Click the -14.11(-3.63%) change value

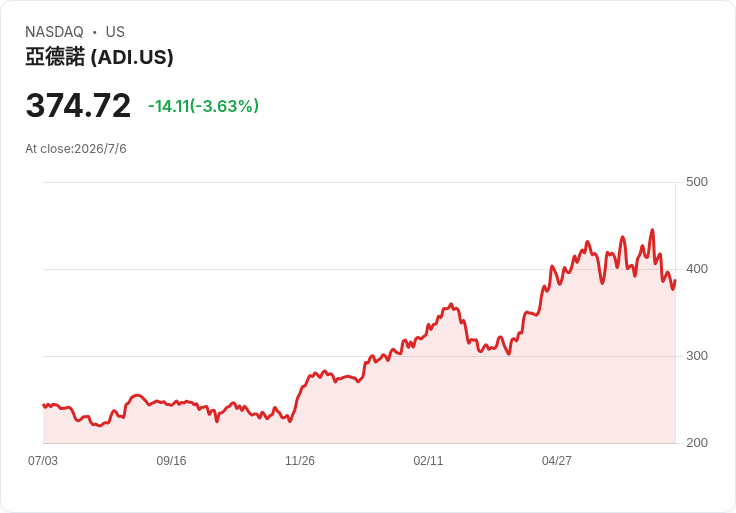(203, 106)
